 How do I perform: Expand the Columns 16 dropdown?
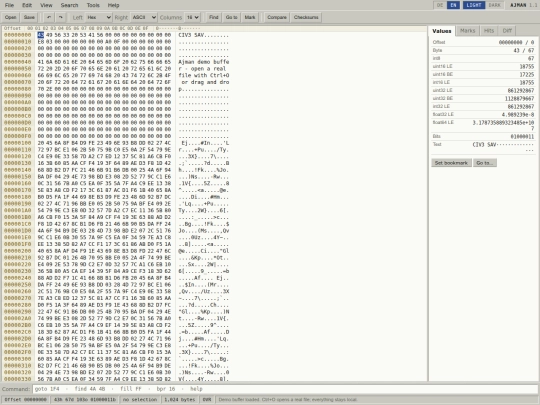click(x=192, y=17)
